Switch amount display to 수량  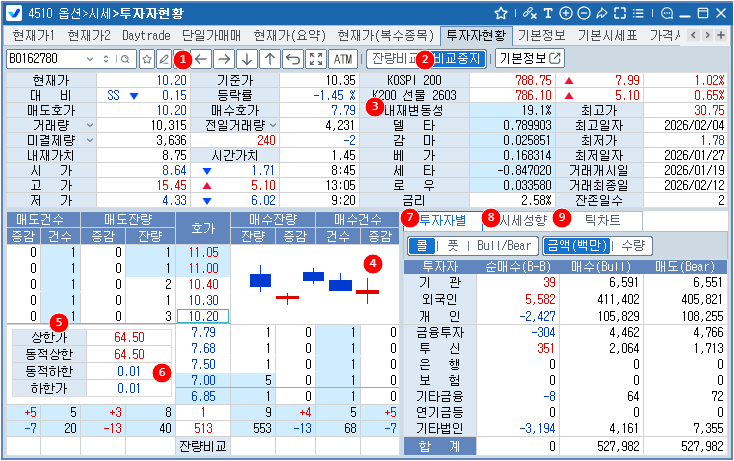[x=632, y=245]
